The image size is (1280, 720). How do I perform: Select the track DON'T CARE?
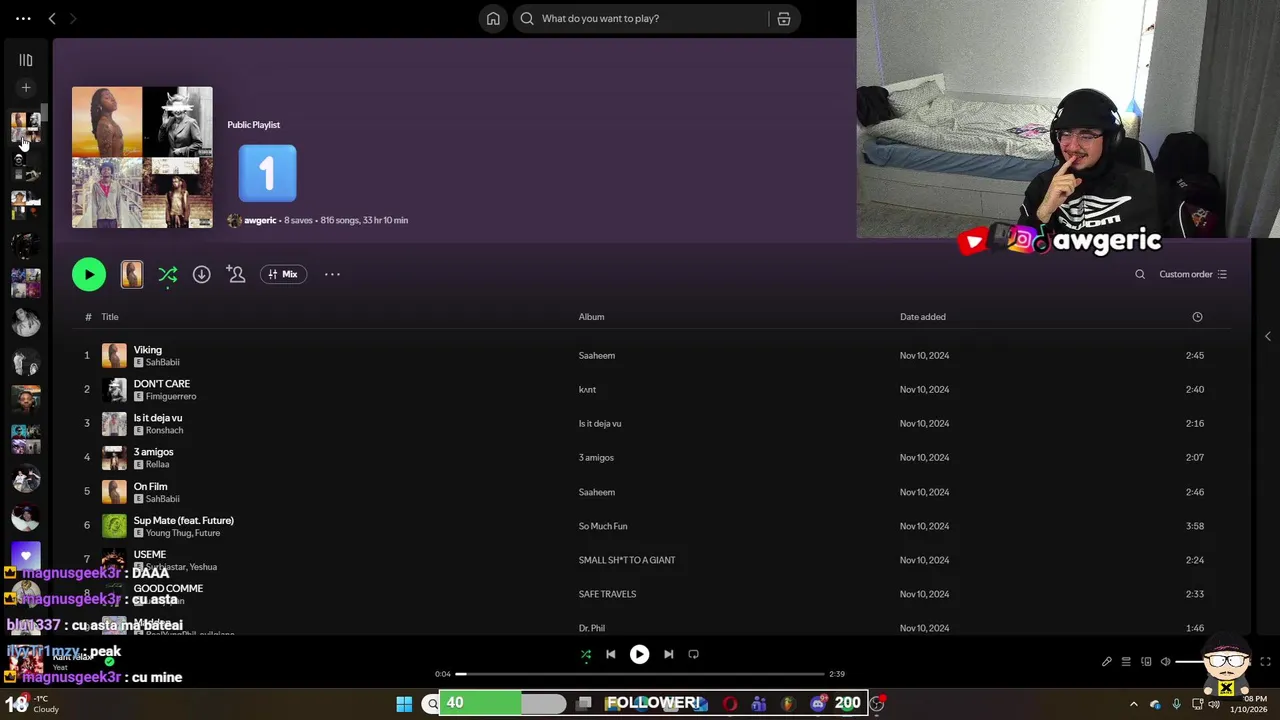[162, 384]
